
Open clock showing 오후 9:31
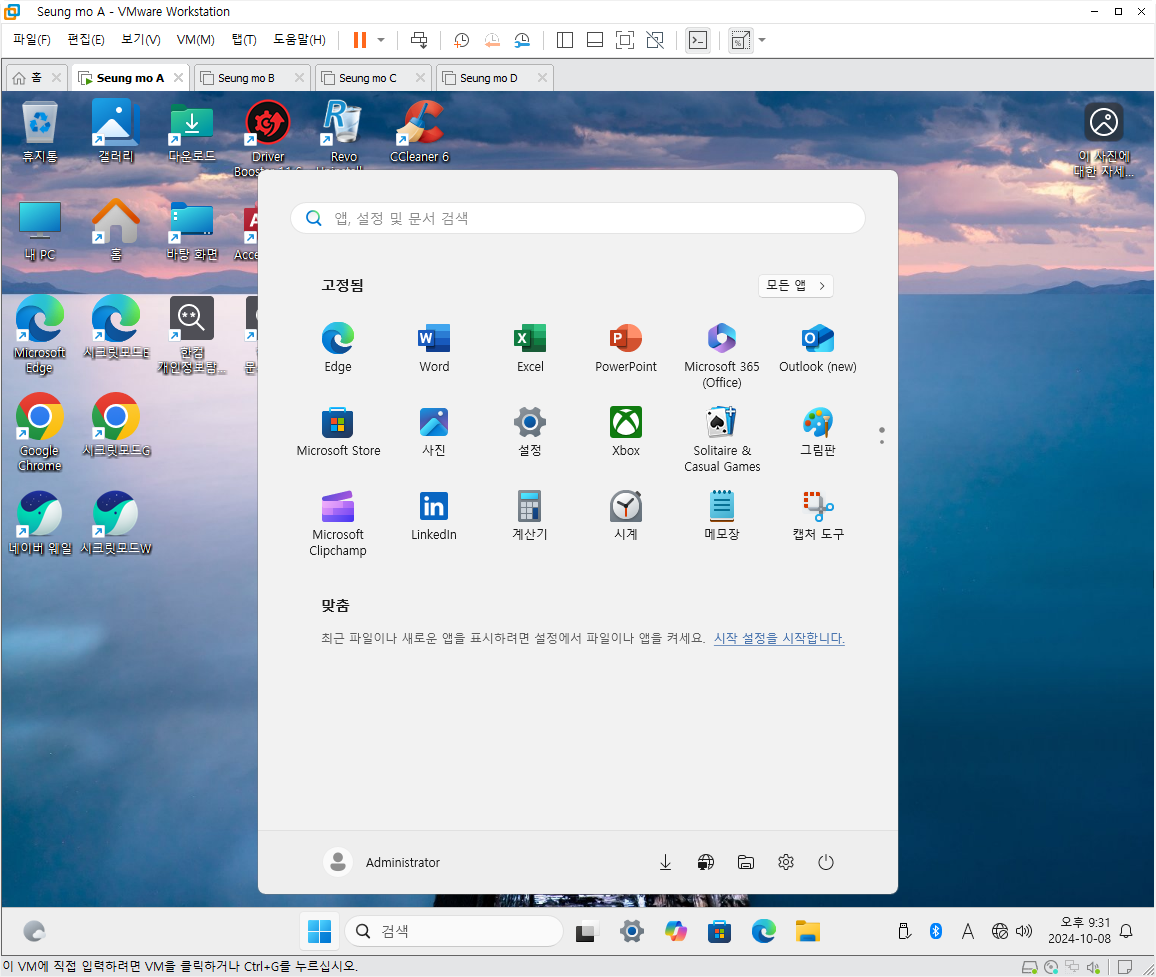pyautogui.click(x=1079, y=931)
